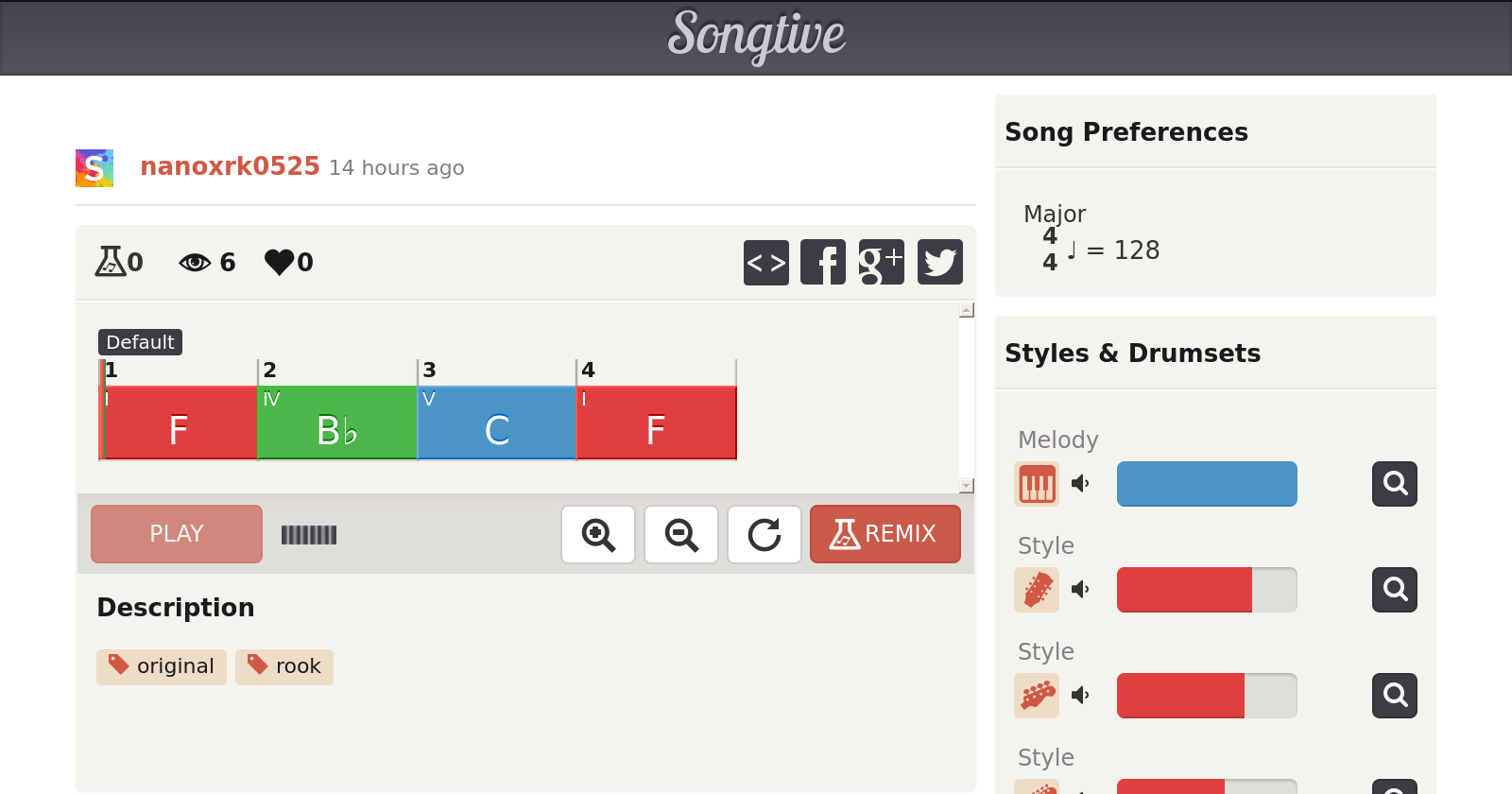
Task: Mute the Melody track speaker
Action: click(1080, 484)
